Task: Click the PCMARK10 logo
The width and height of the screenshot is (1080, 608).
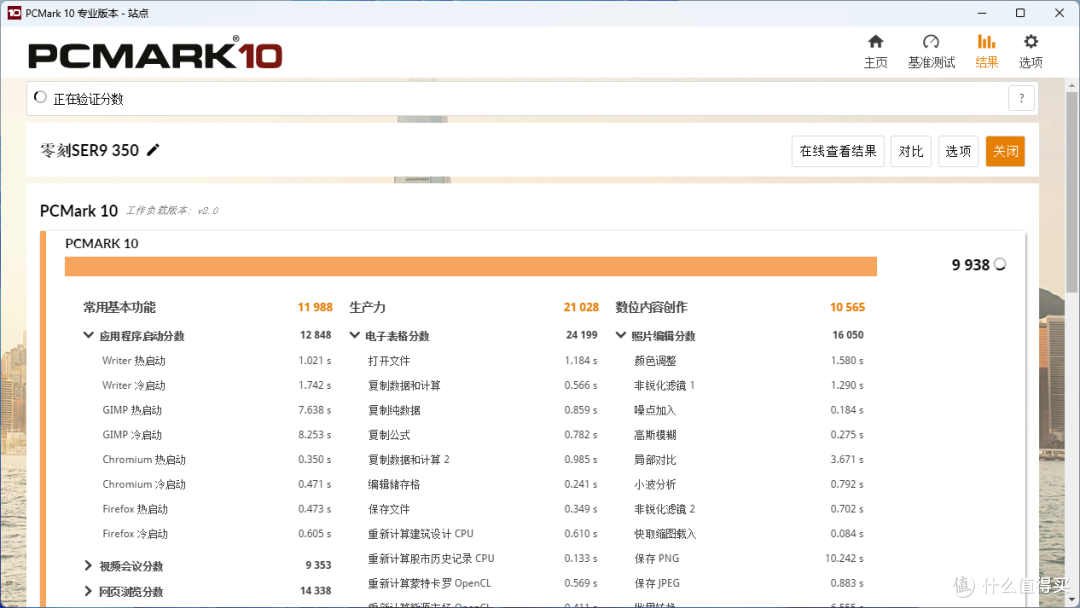Action: point(155,54)
